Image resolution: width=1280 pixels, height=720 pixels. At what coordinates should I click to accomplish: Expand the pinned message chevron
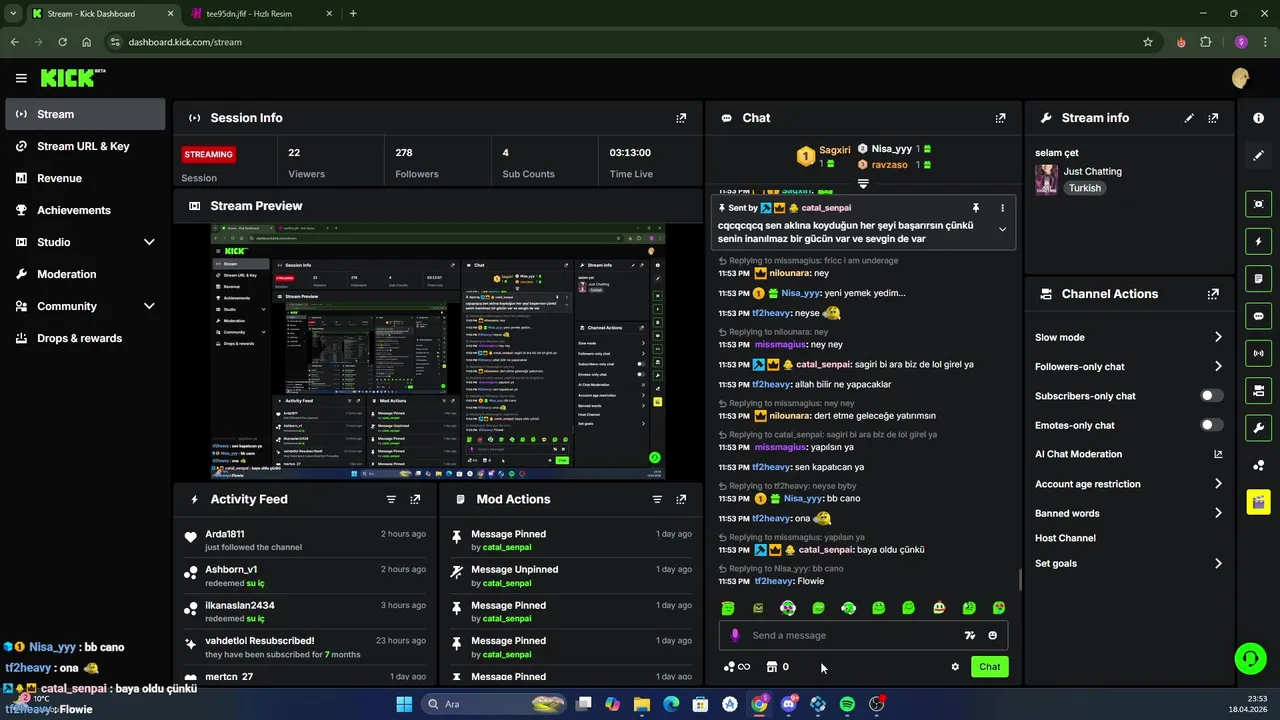click(1002, 229)
